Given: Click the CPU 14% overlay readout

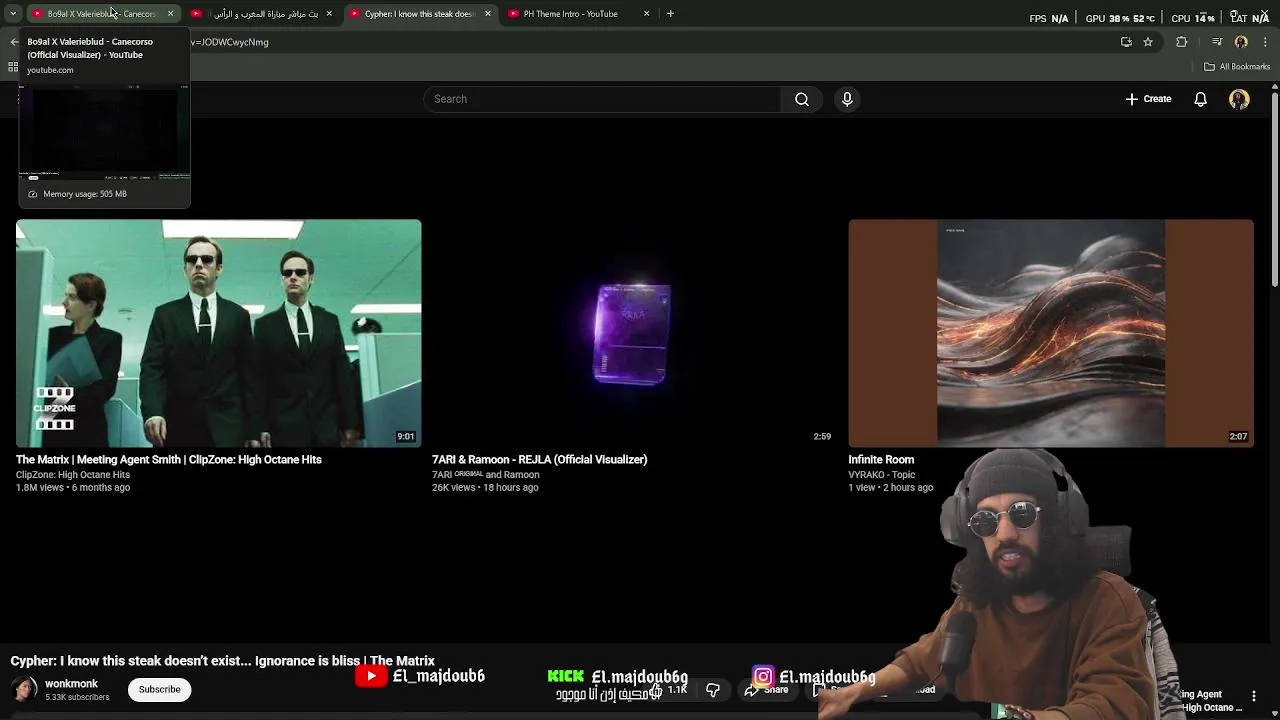Looking at the screenshot, I should [1193, 18].
